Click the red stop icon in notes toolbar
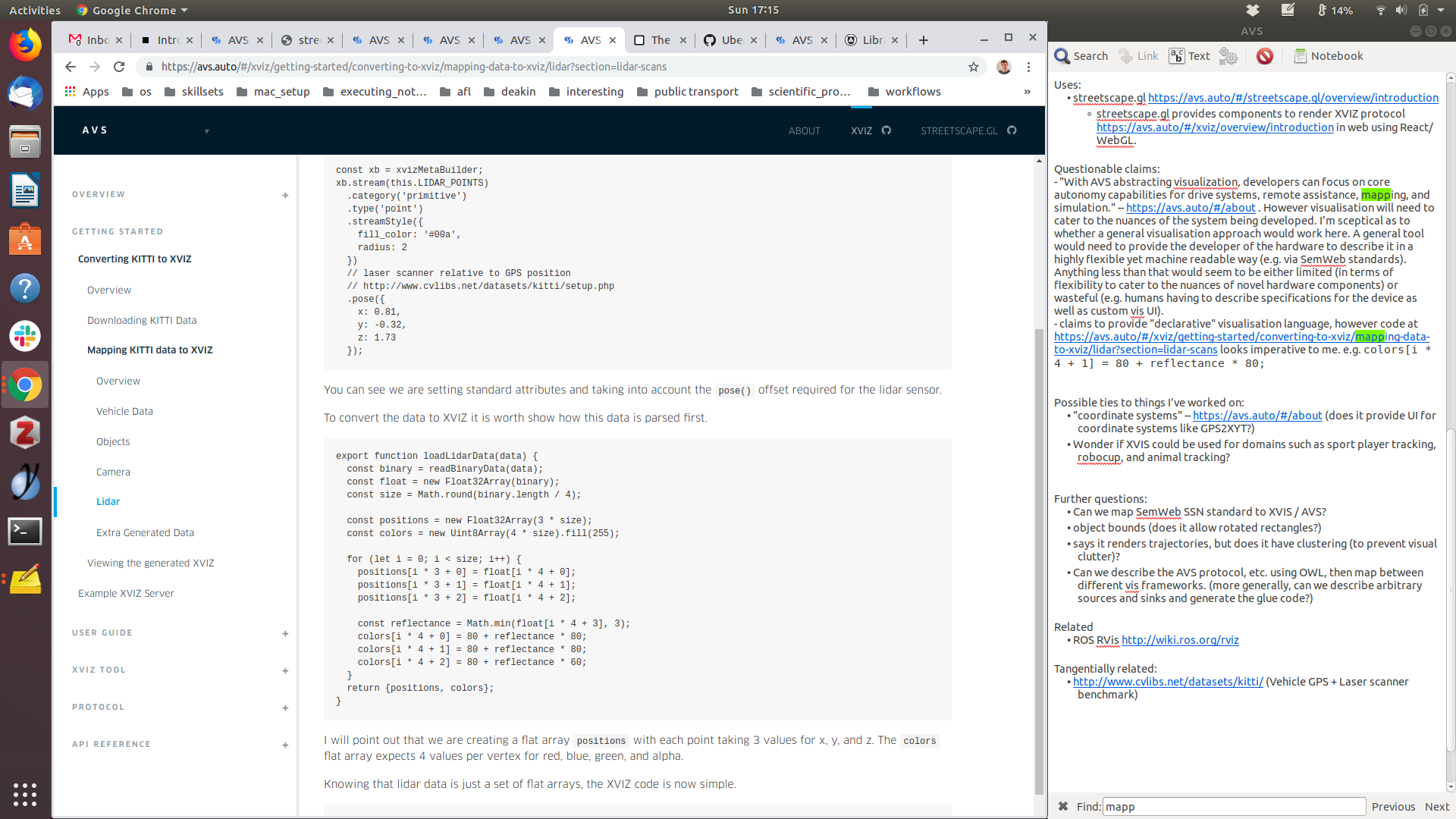1456x819 pixels. pyautogui.click(x=1264, y=56)
